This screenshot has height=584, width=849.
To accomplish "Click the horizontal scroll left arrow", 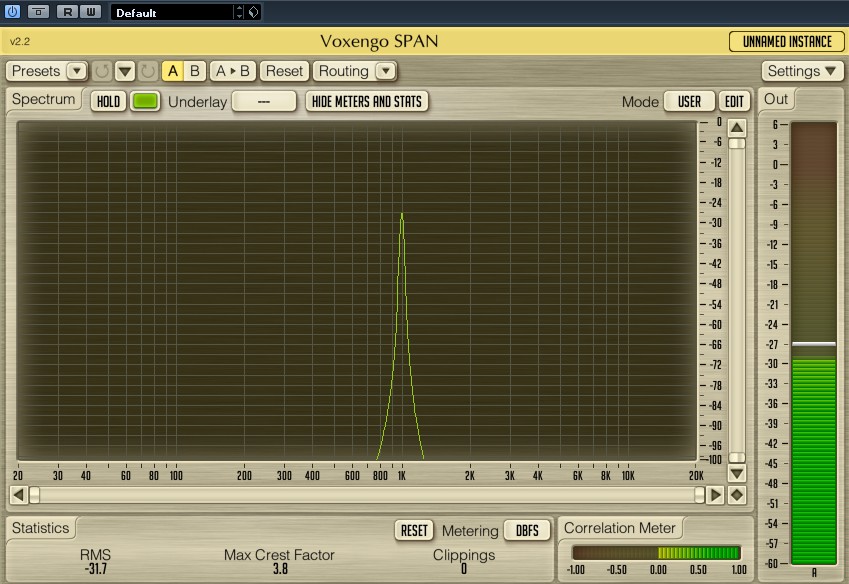I will [x=17, y=495].
